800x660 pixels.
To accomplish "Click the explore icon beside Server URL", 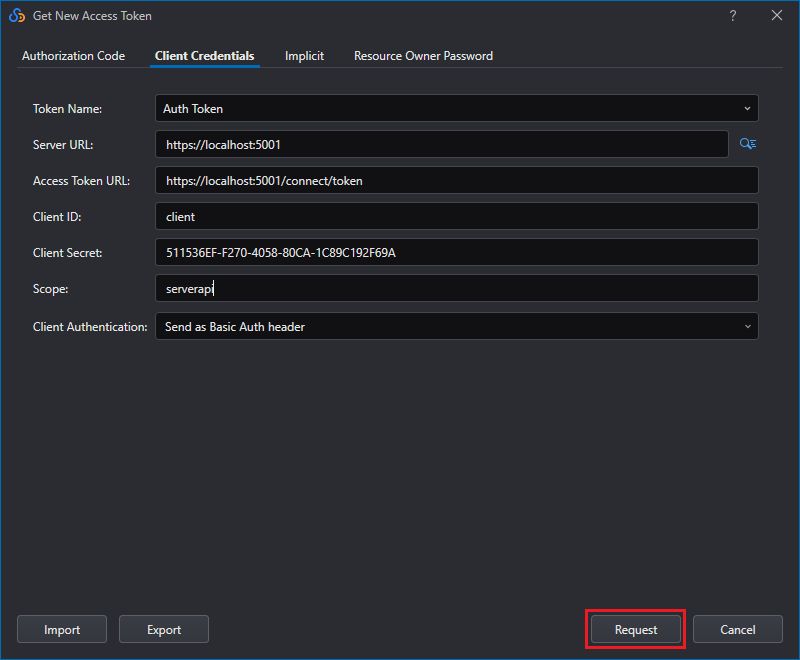I will point(747,144).
